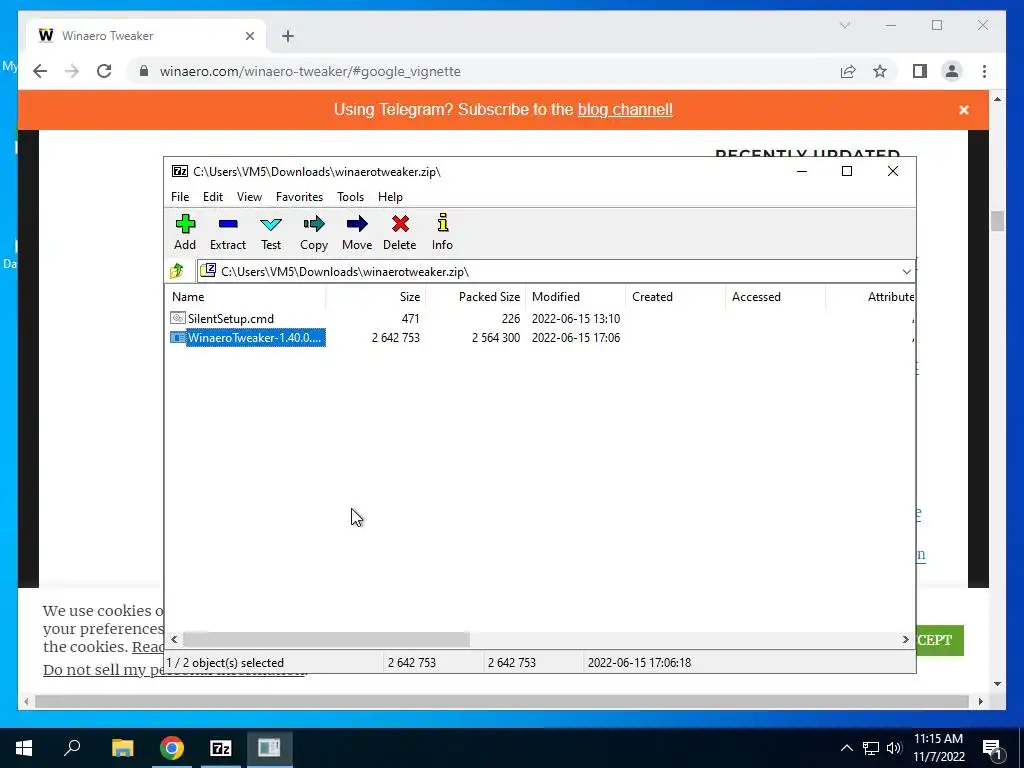This screenshot has height=768, width=1024.
Task: Click the red Delete icon
Action: point(400,225)
